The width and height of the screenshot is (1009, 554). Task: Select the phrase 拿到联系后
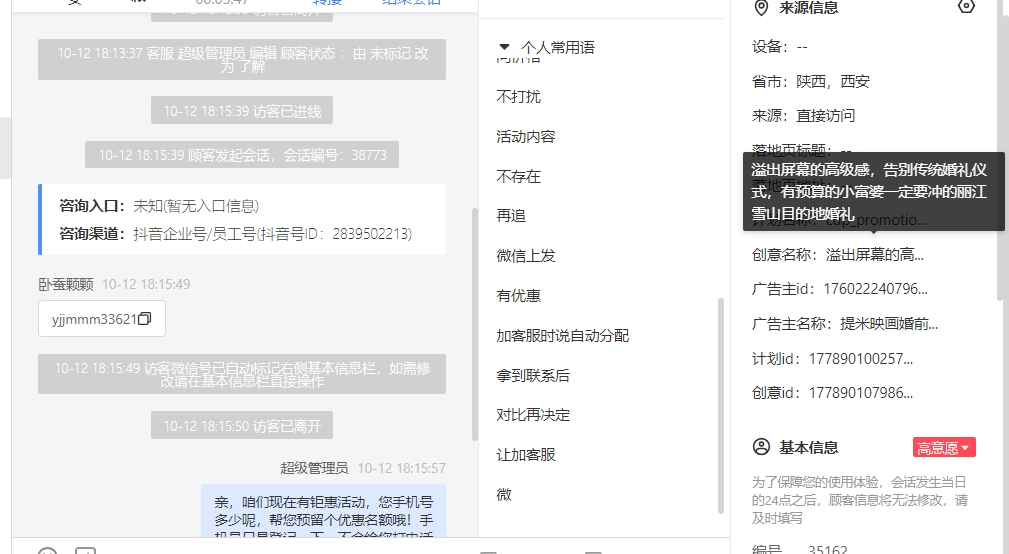coord(533,375)
